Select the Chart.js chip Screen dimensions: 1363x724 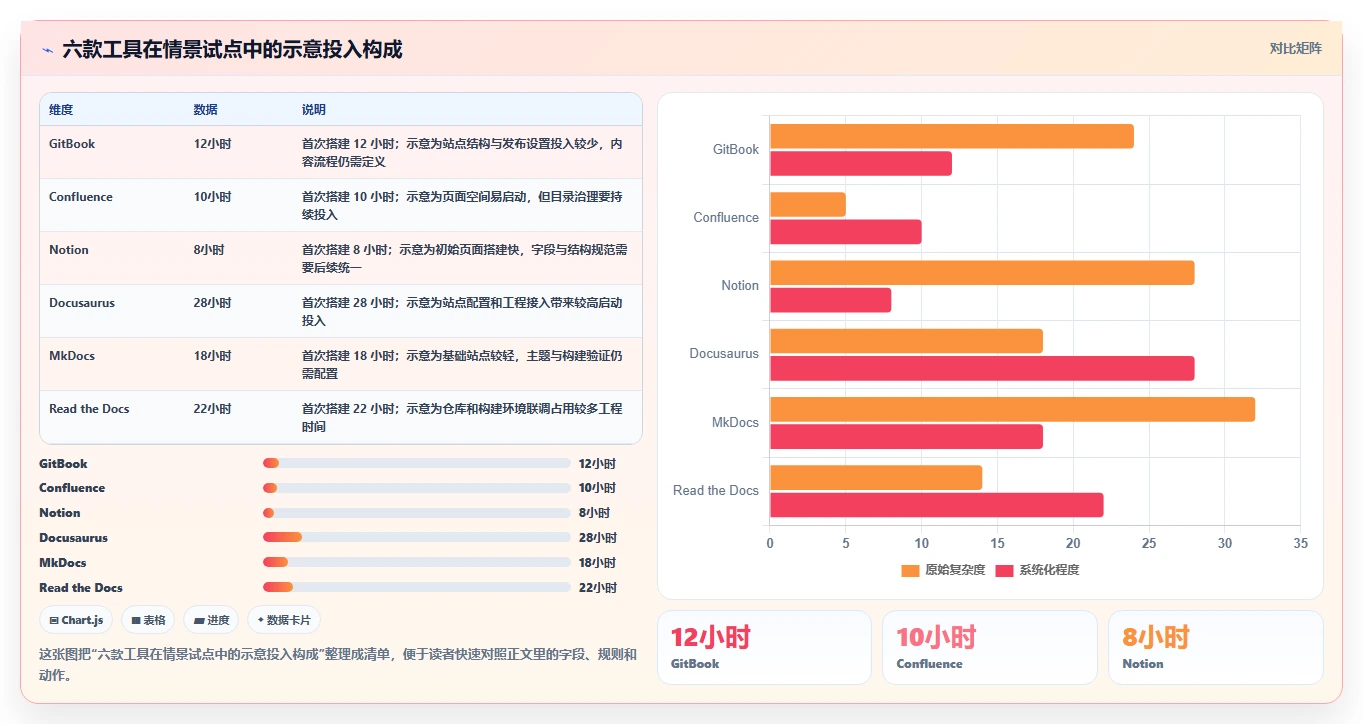point(76,620)
